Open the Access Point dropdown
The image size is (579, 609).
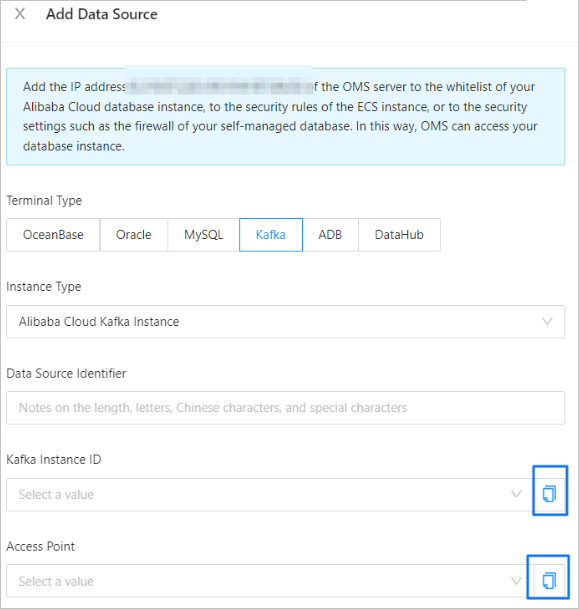pyautogui.click(x=270, y=581)
